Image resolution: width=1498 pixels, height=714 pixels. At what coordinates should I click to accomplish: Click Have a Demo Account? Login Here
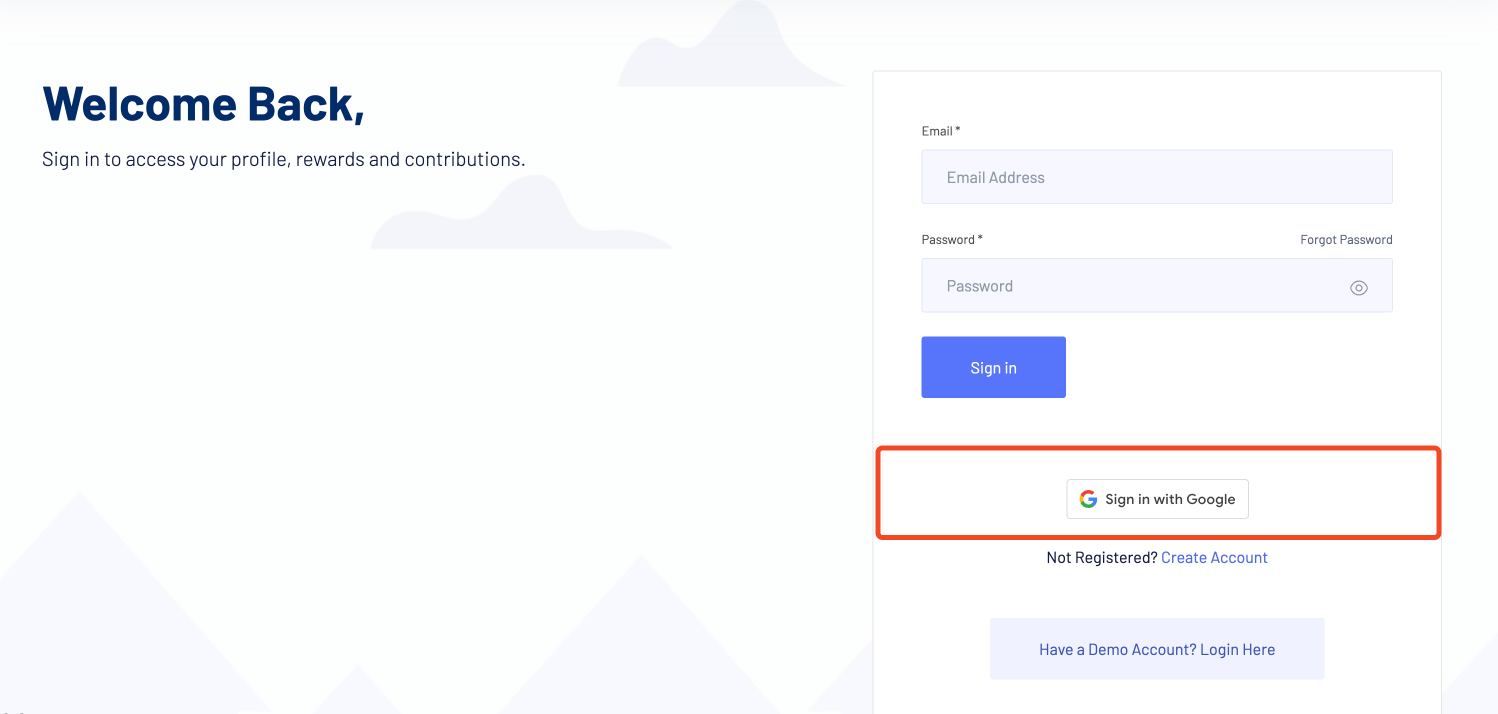tap(1157, 648)
